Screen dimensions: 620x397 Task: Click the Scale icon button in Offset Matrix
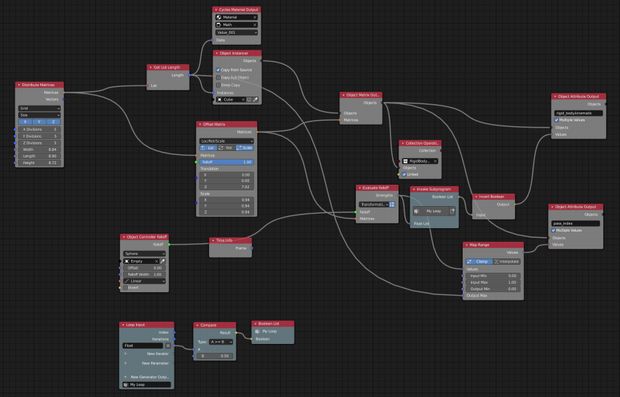pyautogui.click(x=245, y=148)
